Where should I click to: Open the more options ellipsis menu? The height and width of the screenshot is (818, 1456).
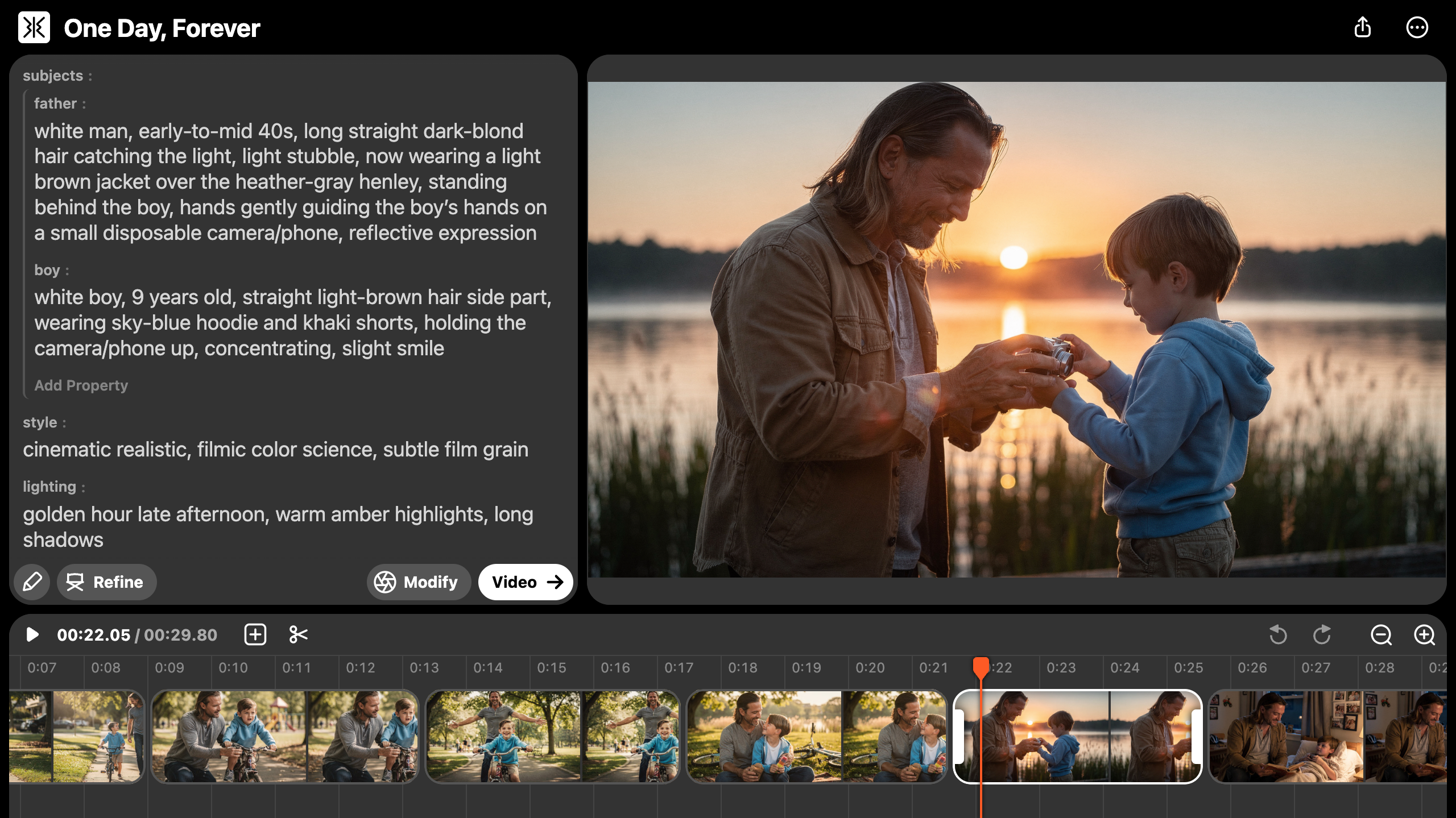point(1417,27)
